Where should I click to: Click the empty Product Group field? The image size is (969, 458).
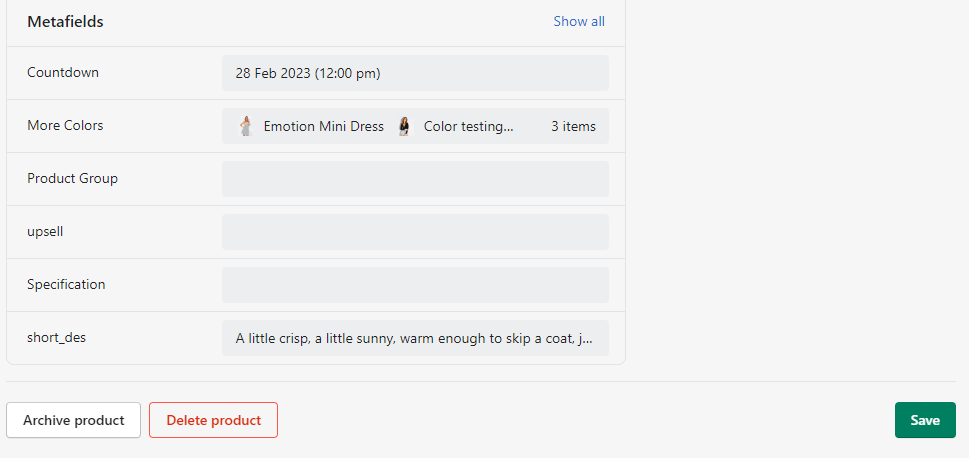[x=415, y=179]
